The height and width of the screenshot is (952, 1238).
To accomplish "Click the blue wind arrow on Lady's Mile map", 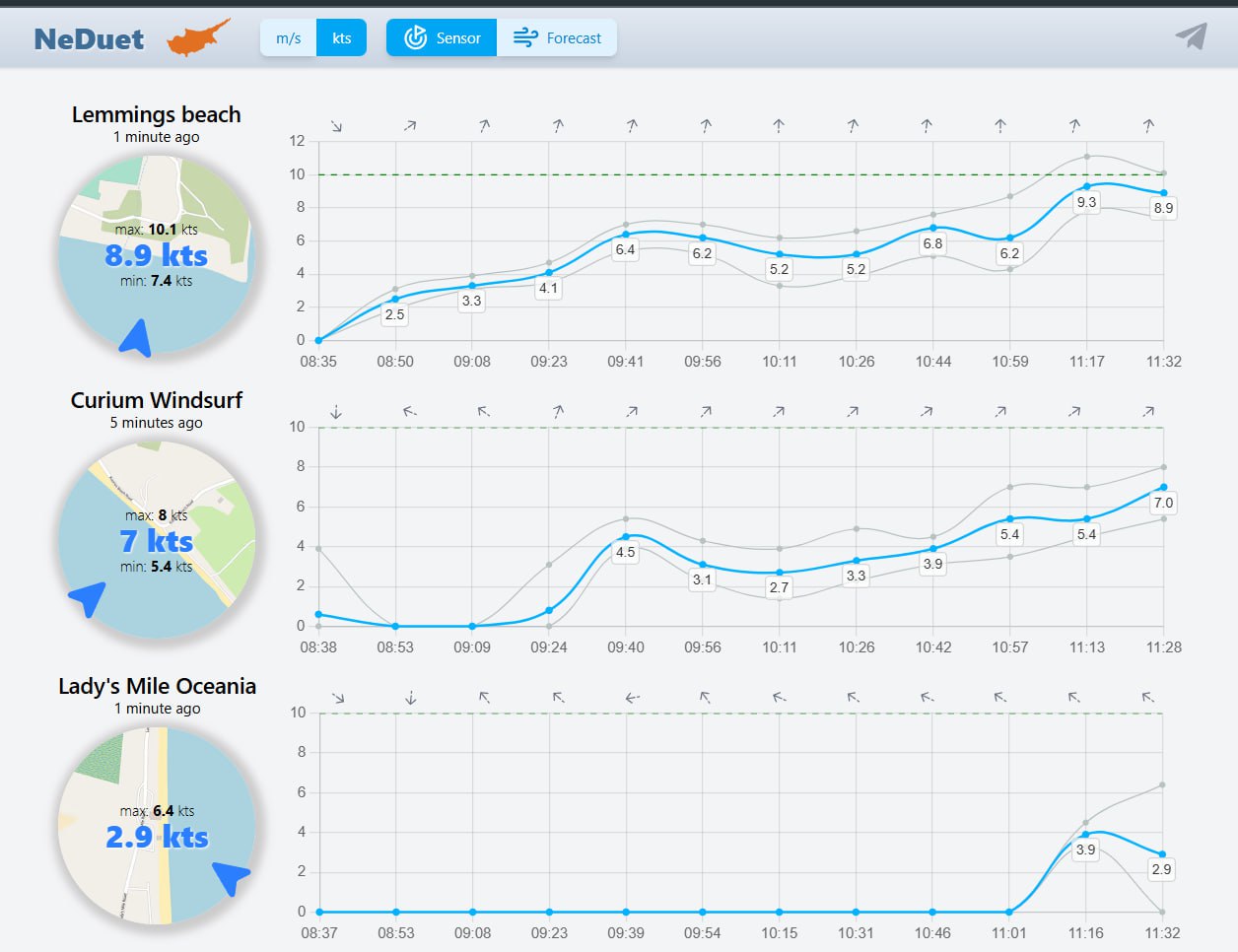I will point(232,877).
